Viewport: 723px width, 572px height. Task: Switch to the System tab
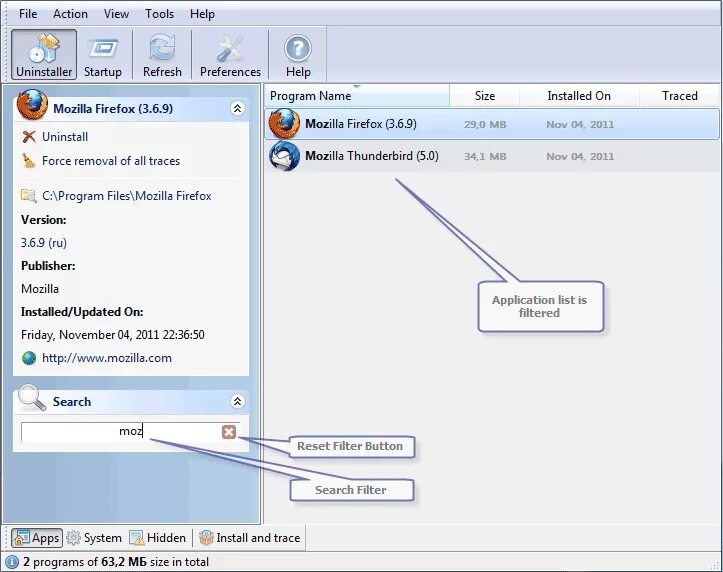[94, 538]
